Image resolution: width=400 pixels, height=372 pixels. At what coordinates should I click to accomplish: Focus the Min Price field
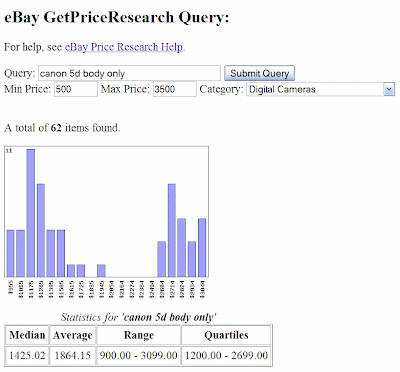(x=76, y=89)
